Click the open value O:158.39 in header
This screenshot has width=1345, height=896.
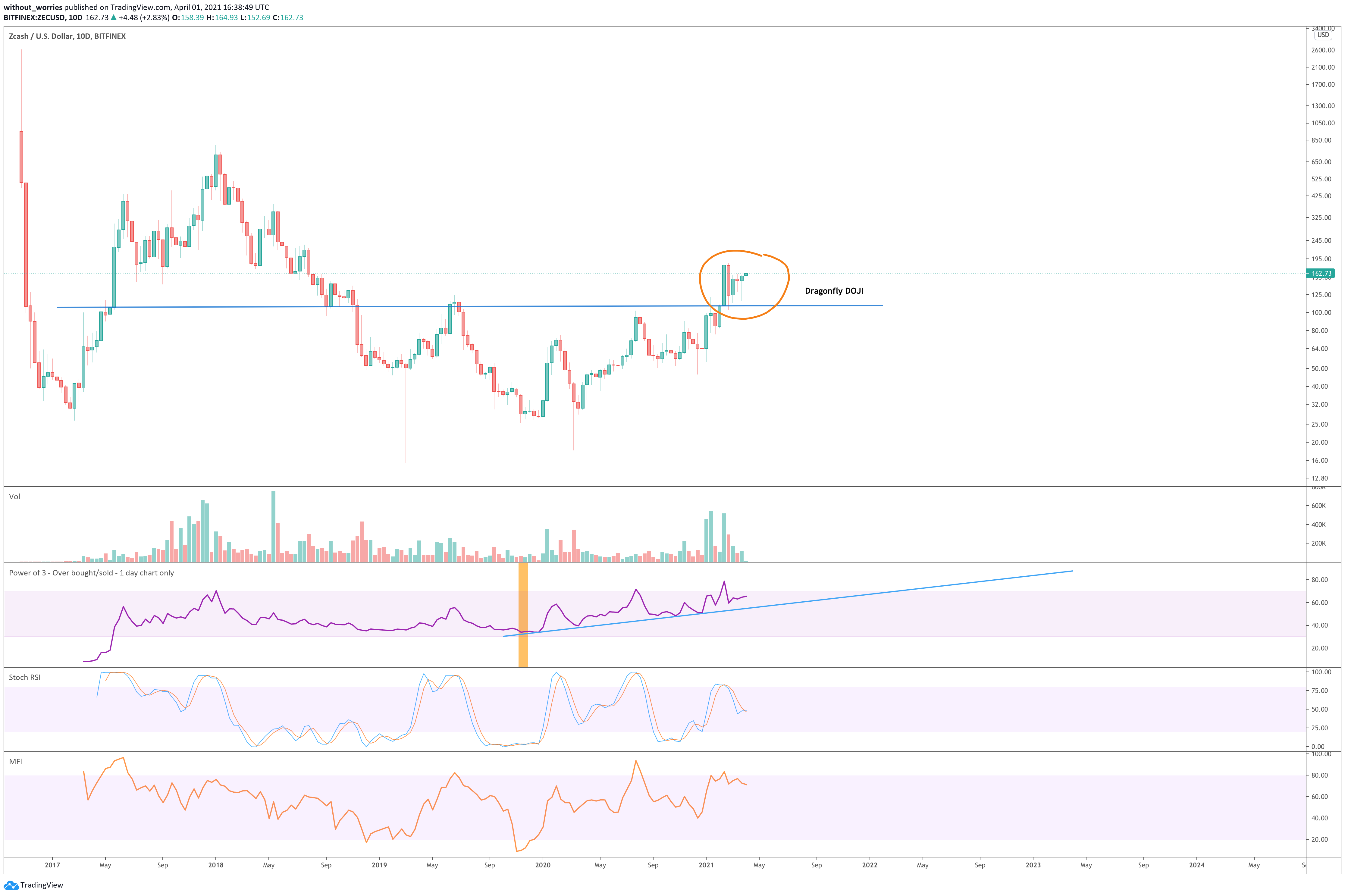188,18
